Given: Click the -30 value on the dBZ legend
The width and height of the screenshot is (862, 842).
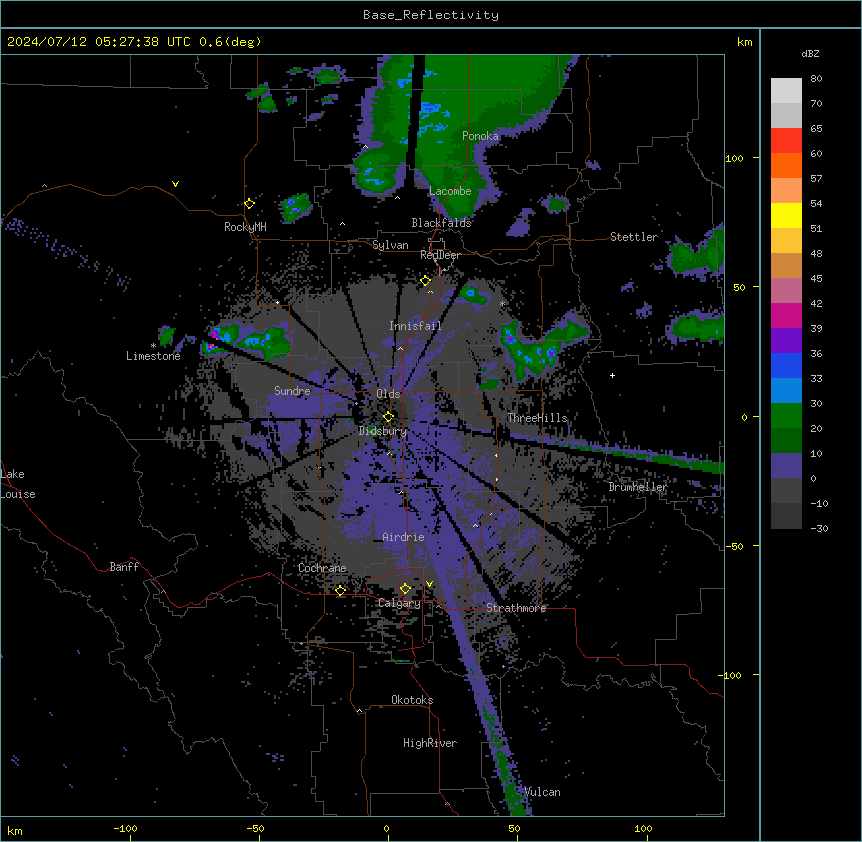Looking at the screenshot, I should tap(819, 529).
